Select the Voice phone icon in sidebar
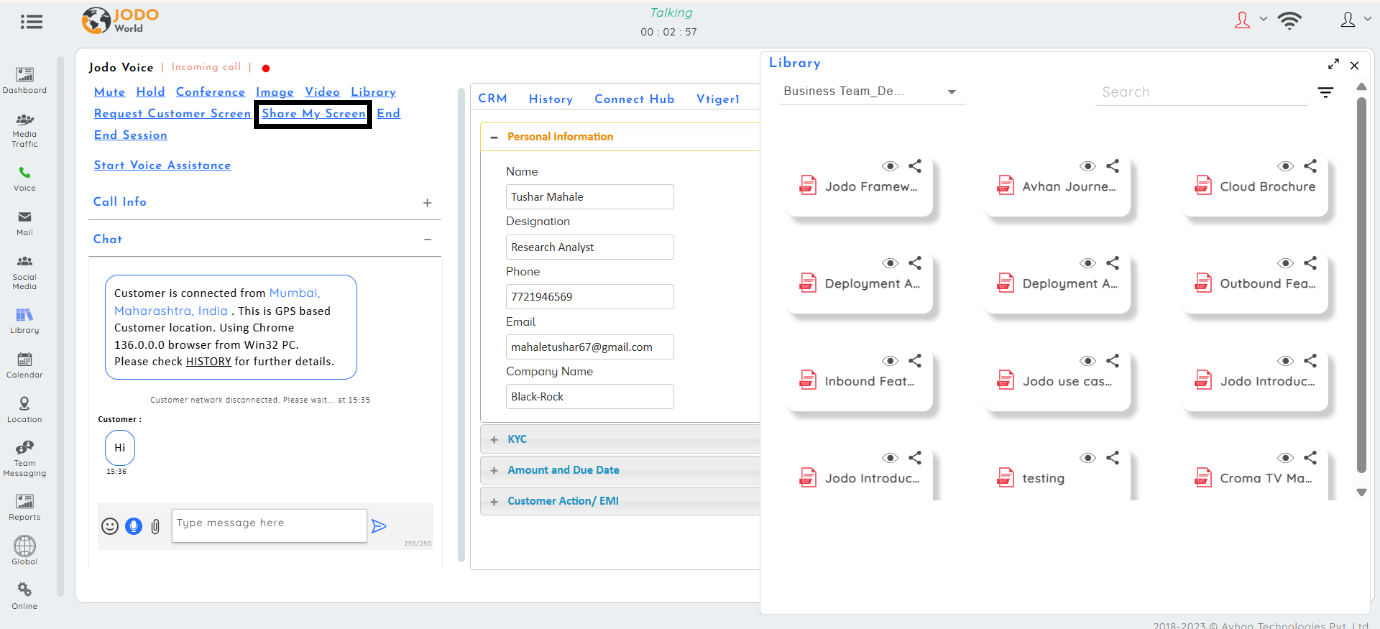 [x=24, y=173]
